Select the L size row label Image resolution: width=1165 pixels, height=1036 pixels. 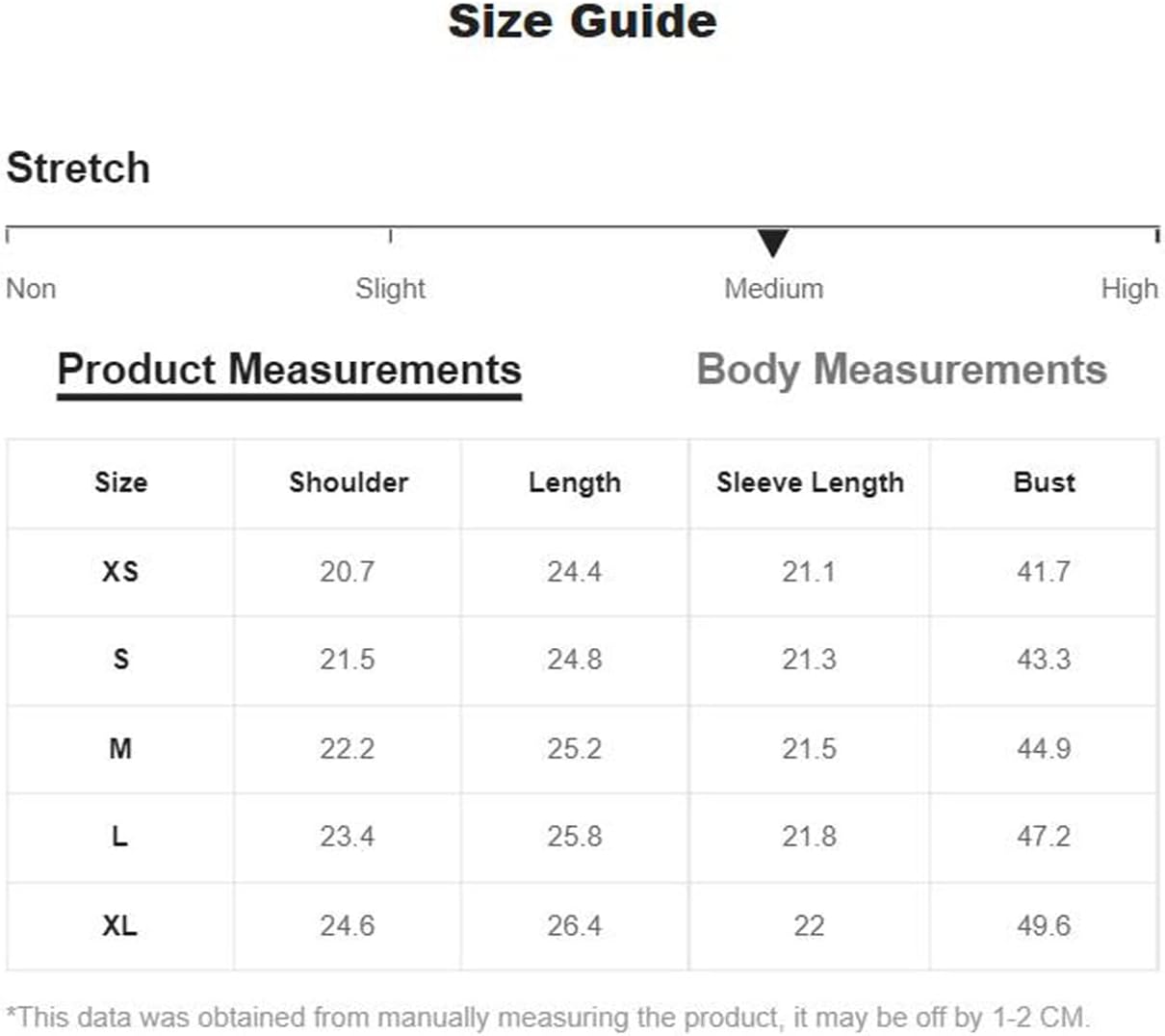click(119, 836)
